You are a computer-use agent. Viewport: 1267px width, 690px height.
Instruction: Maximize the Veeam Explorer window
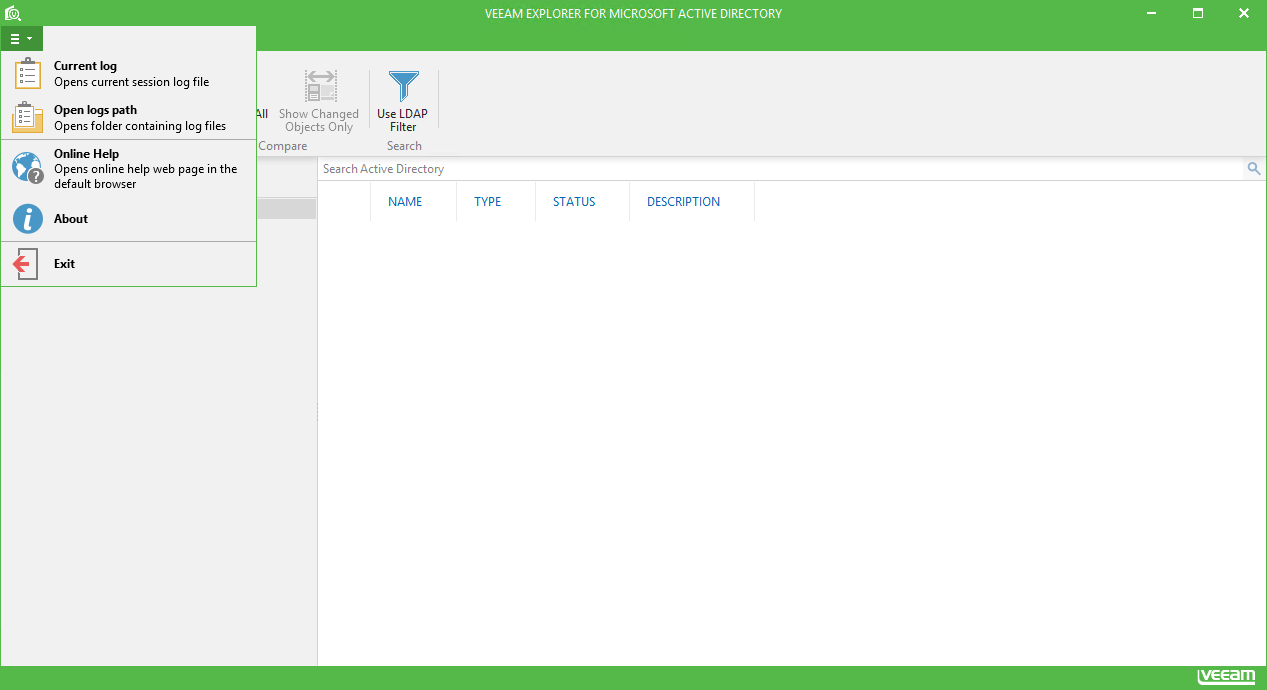[1198, 13]
